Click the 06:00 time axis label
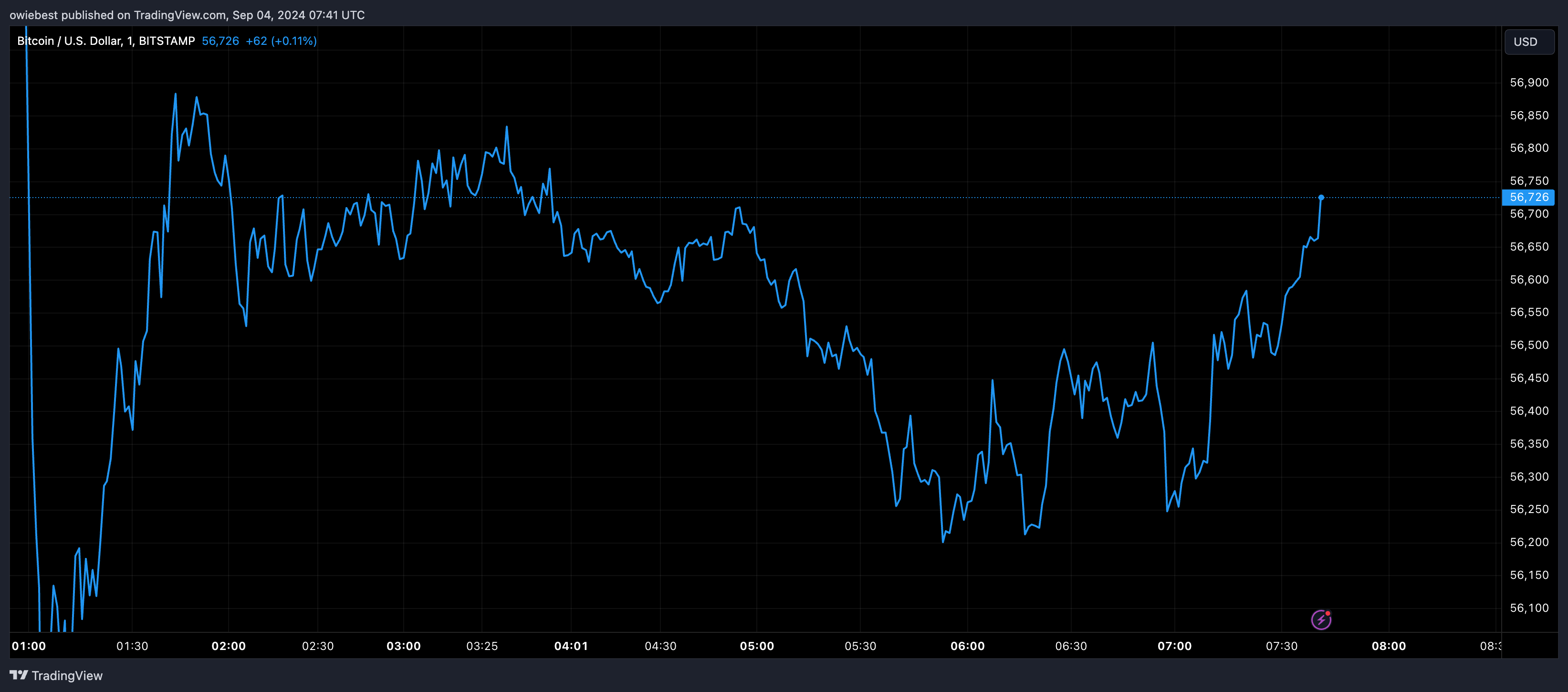The width and height of the screenshot is (1568, 692). 967,646
